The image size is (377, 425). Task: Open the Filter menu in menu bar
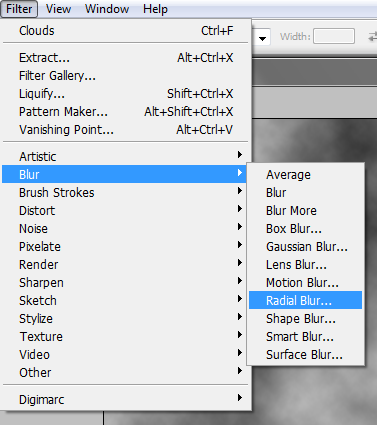click(19, 9)
